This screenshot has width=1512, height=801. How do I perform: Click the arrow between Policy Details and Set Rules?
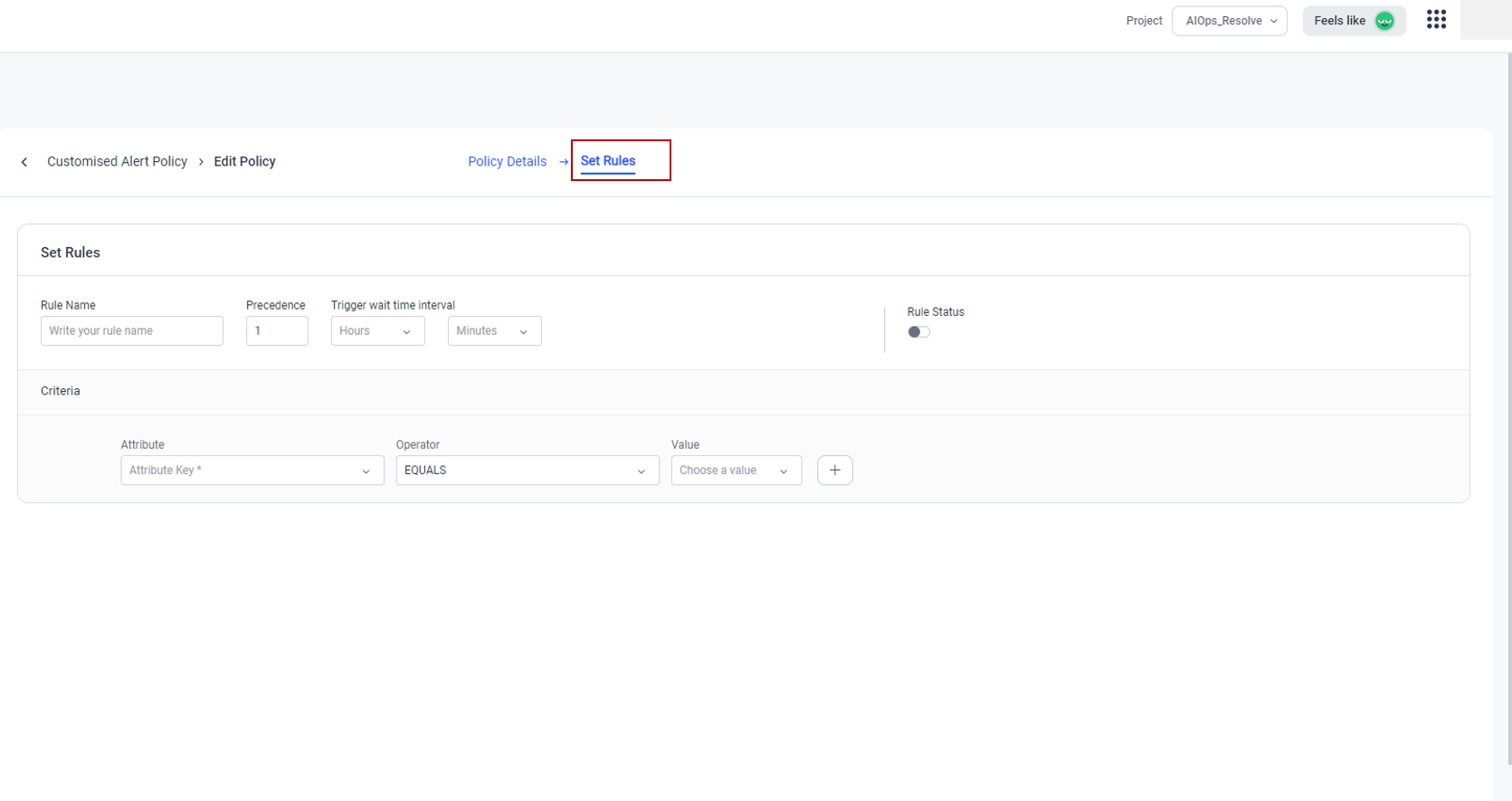click(x=564, y=162)
